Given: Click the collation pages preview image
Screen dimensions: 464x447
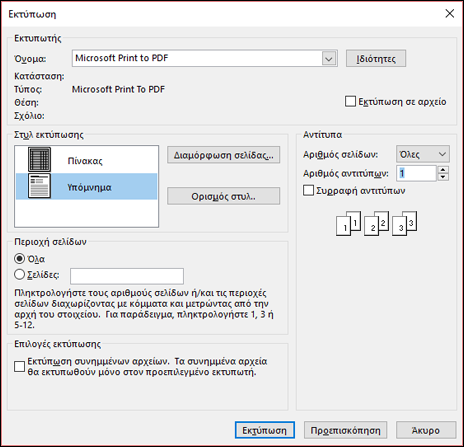Looking at the screenshot, I should (x=376, y=223).
